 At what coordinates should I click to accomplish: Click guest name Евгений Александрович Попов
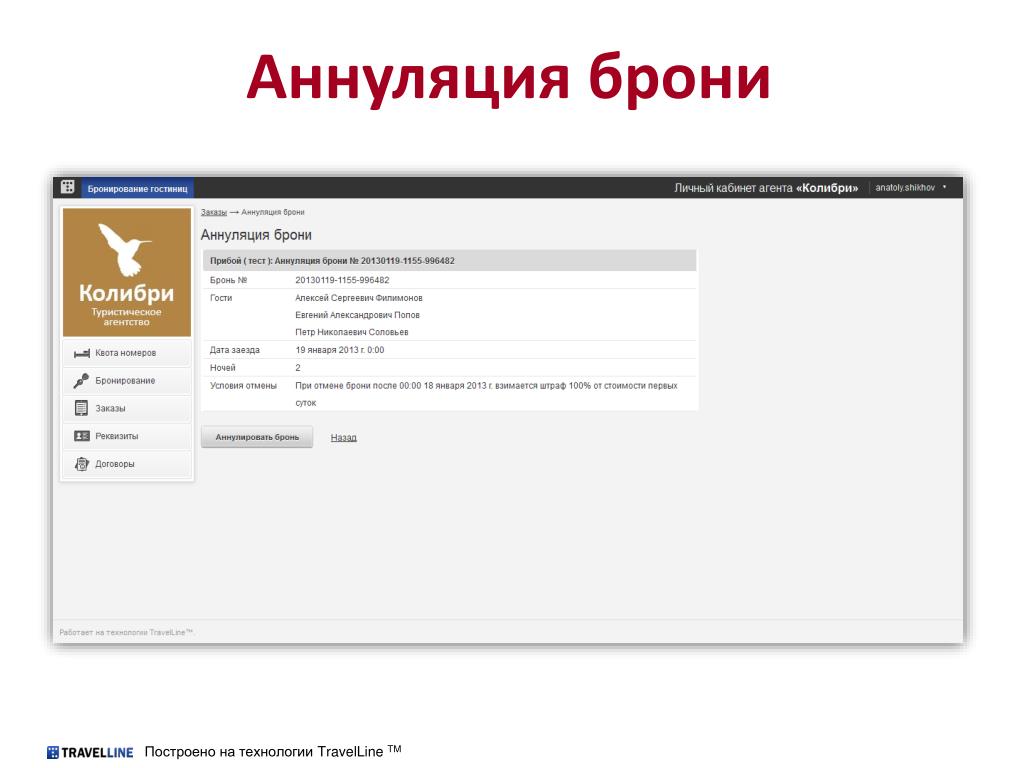(x=357, y=315)
